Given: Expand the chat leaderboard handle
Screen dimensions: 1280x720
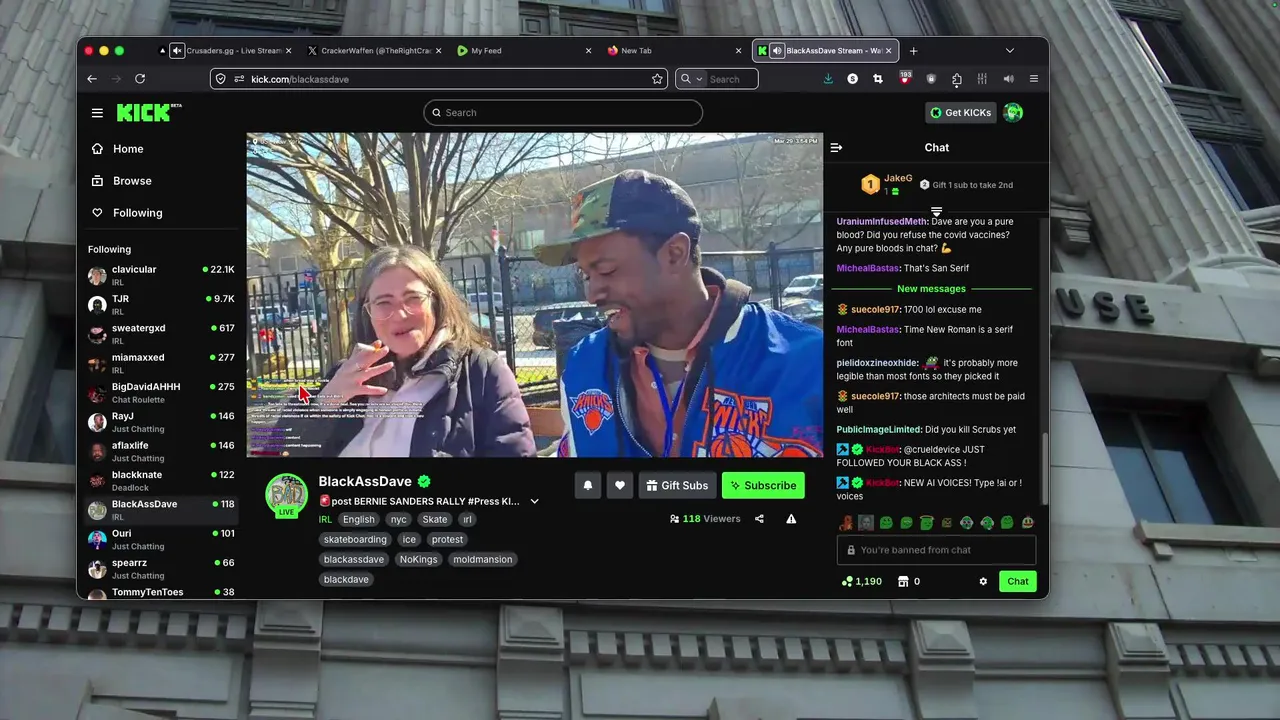Looking at the screenshot, I should 937,212.
